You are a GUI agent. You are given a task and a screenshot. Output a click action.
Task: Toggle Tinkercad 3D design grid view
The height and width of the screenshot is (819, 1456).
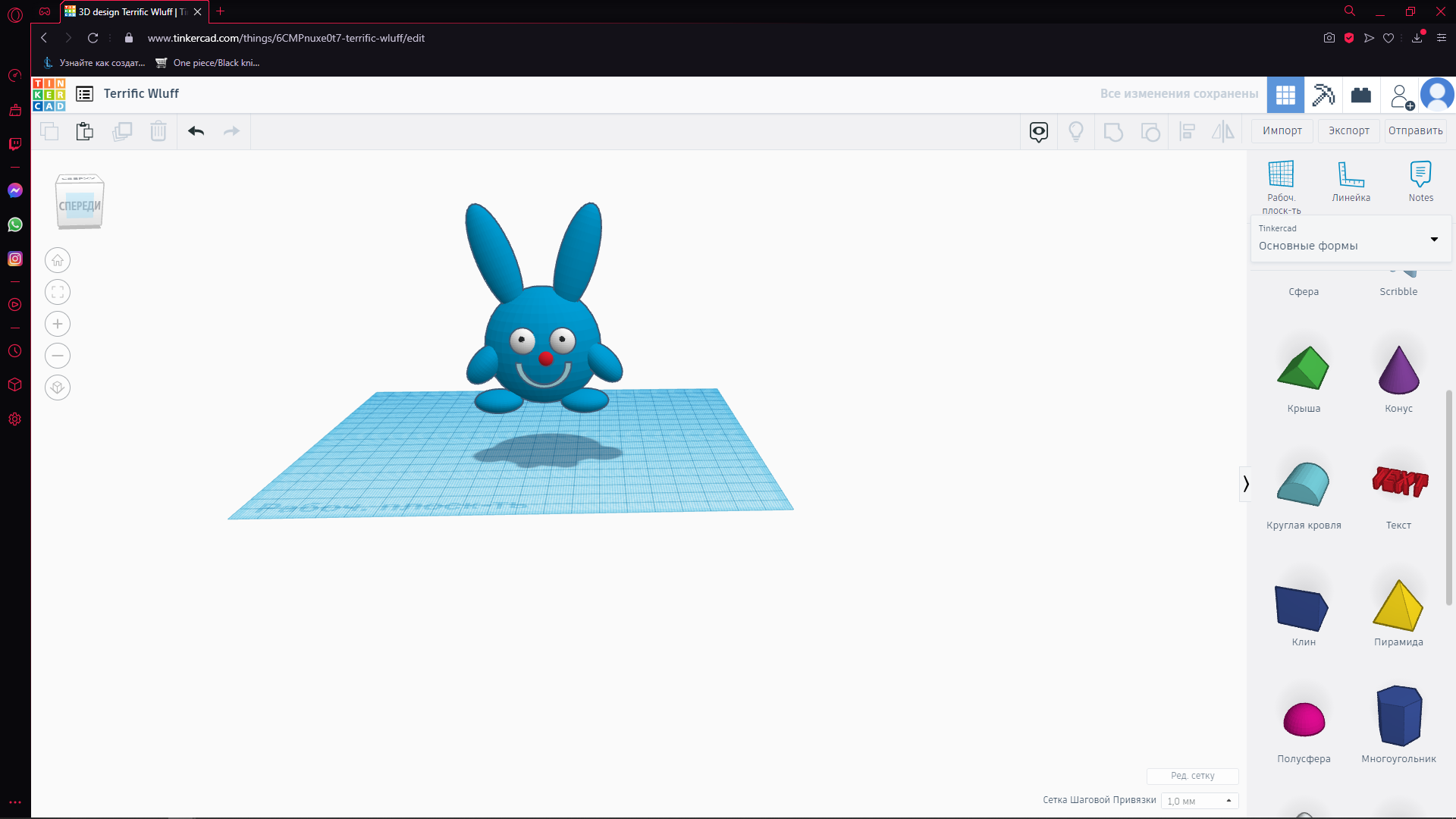tap(1285, 95)
